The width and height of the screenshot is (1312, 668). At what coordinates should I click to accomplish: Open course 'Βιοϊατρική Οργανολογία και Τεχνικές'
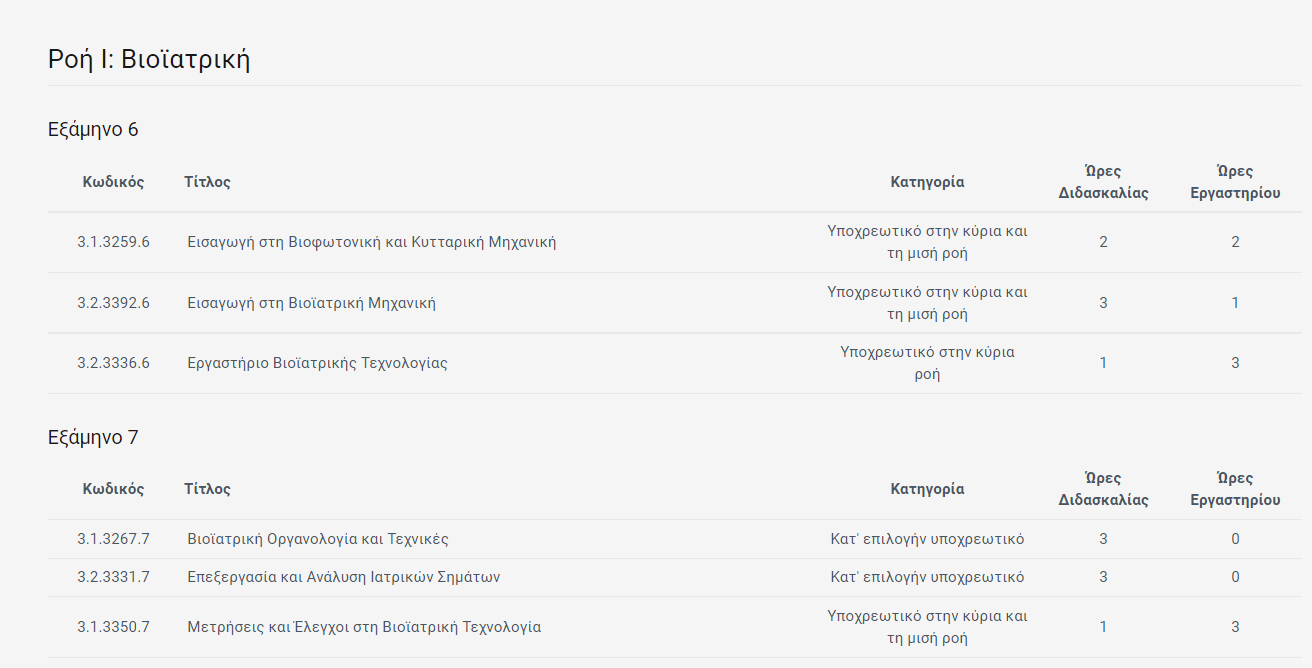(x=318, y=539)
